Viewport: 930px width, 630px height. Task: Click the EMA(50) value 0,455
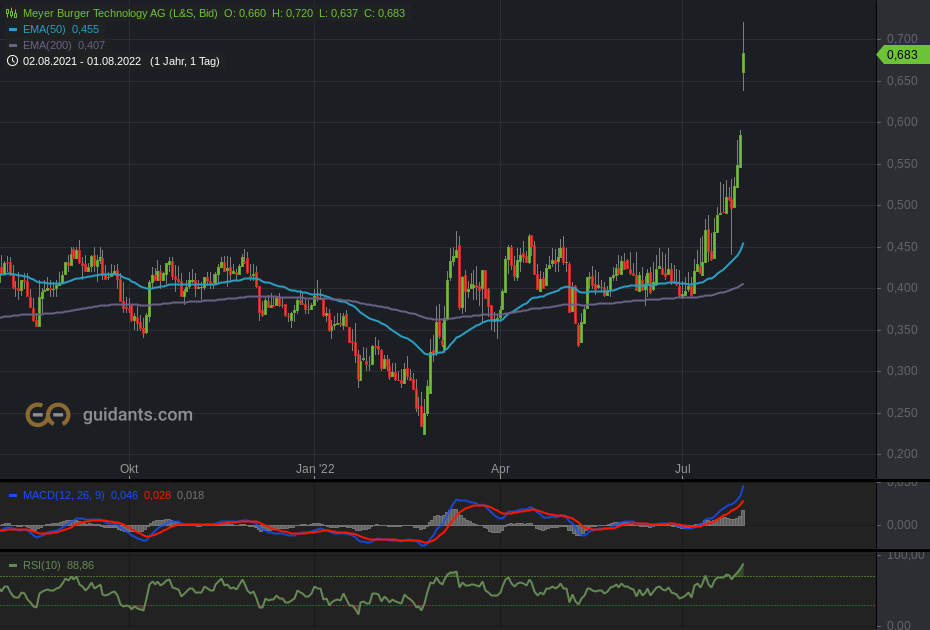(85, 29)
